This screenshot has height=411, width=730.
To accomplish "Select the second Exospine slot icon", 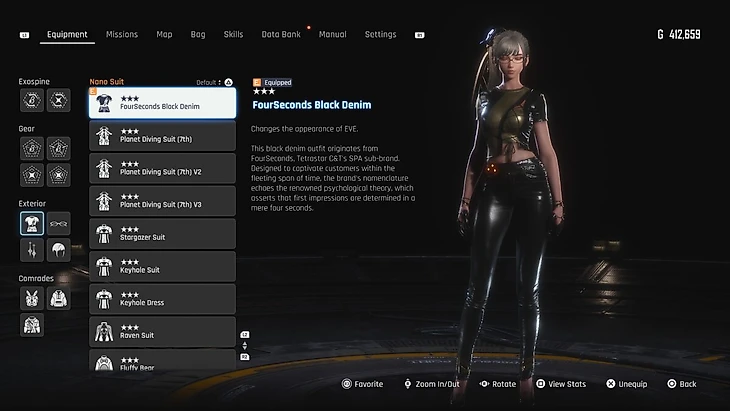I will click(x=59, y=99).
